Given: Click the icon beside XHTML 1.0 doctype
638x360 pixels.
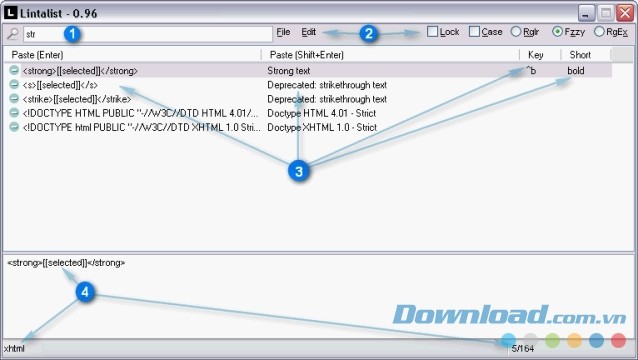Looking at the screenshot, I should click(14, 127).
